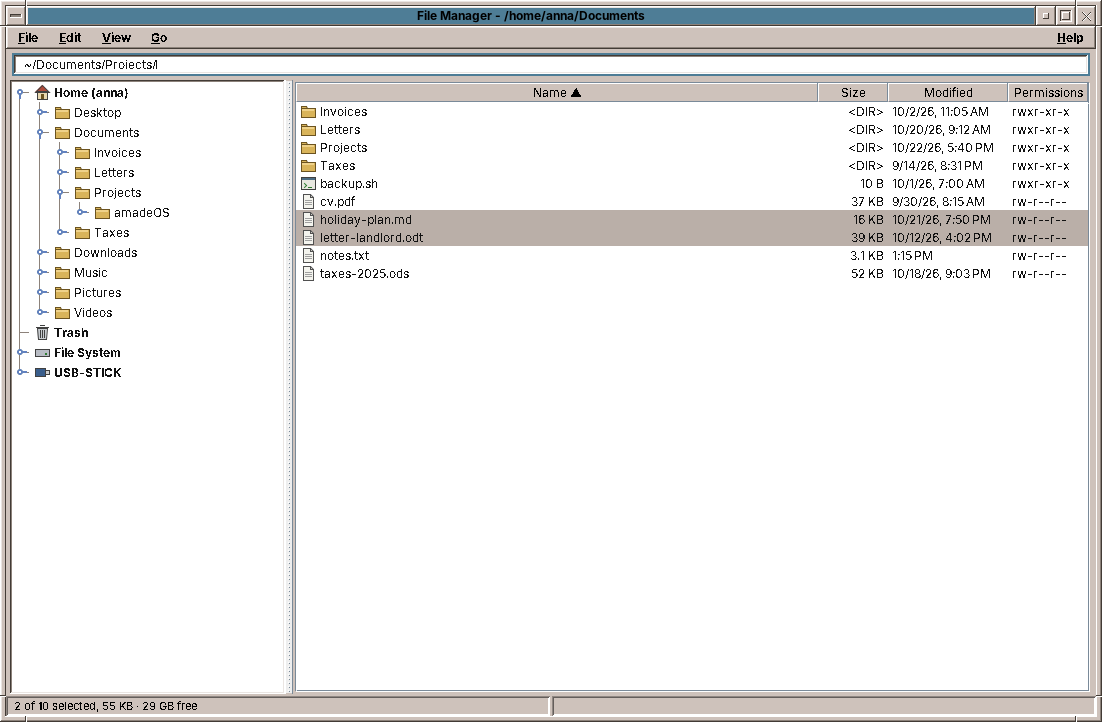This screenshot has height=722, width=1102.
Task: Sort by the Modified column header
Action: [x=948, y=93]
